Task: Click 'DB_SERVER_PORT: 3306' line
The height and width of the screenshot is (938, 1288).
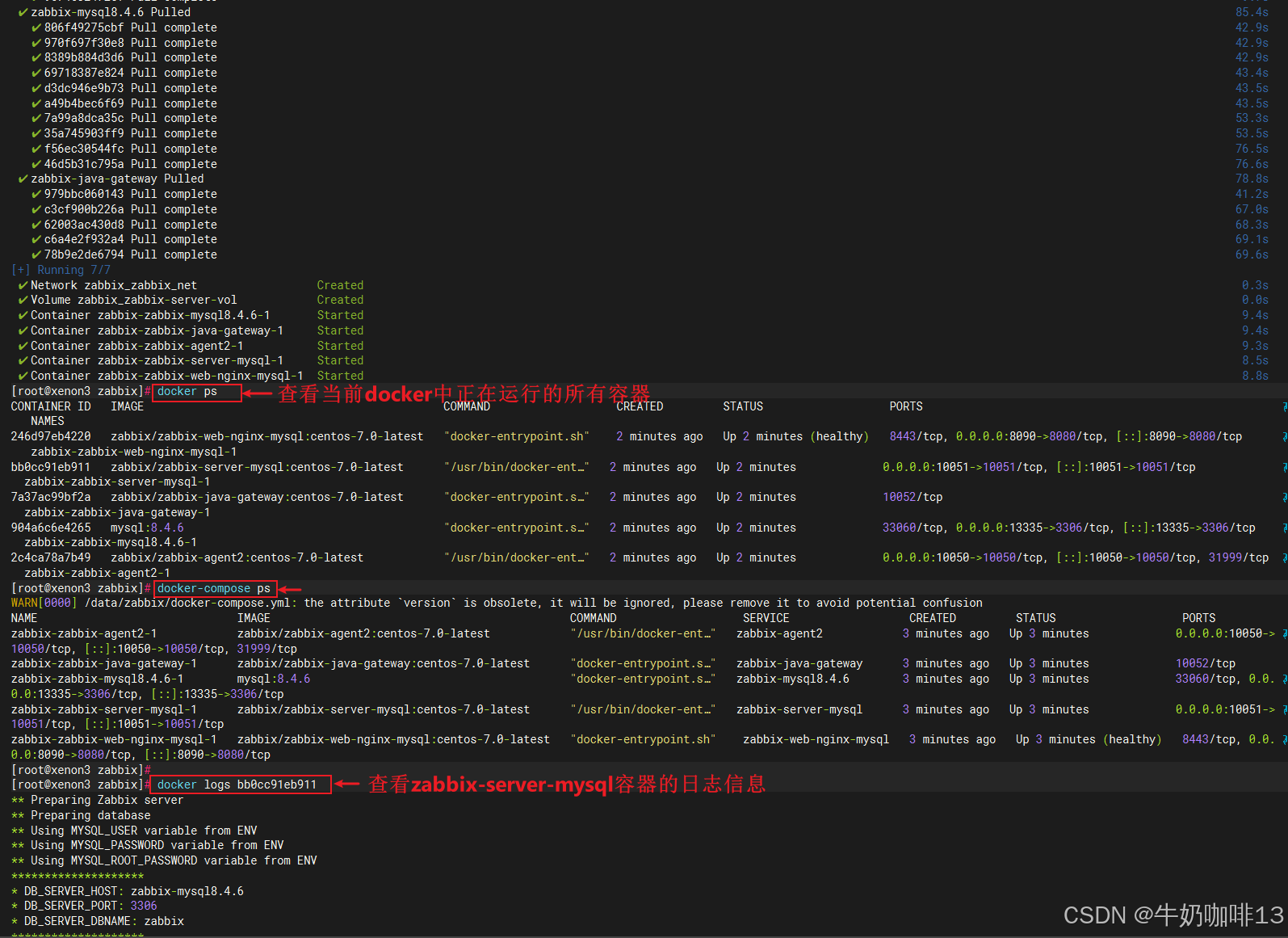Action: point(84,906)
